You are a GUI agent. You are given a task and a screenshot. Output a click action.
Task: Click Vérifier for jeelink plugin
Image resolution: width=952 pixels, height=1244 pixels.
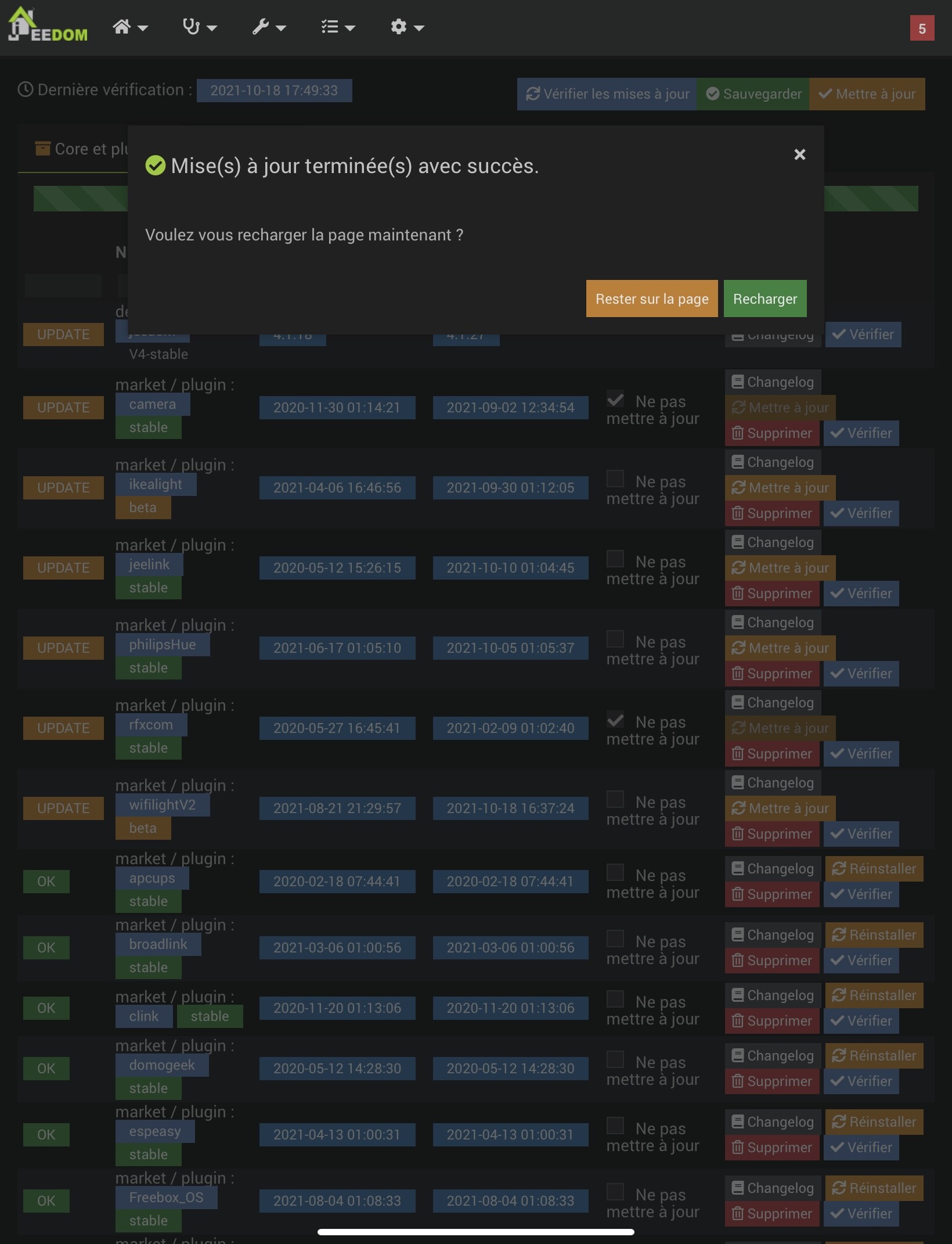[861, 594]
